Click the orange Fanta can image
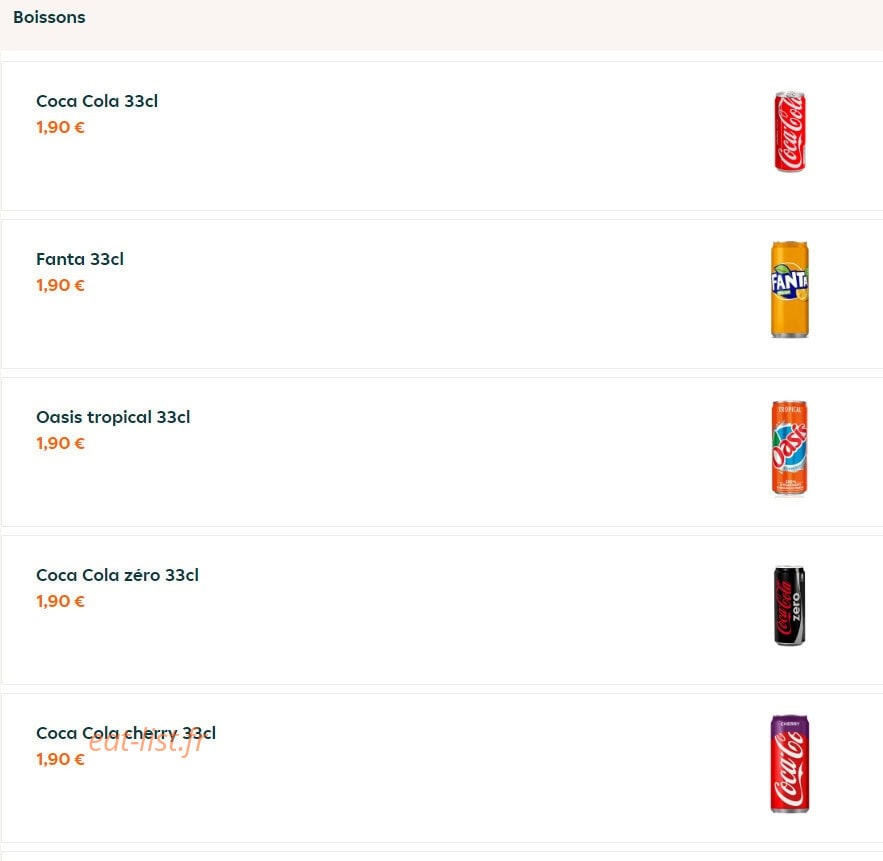 790,289
